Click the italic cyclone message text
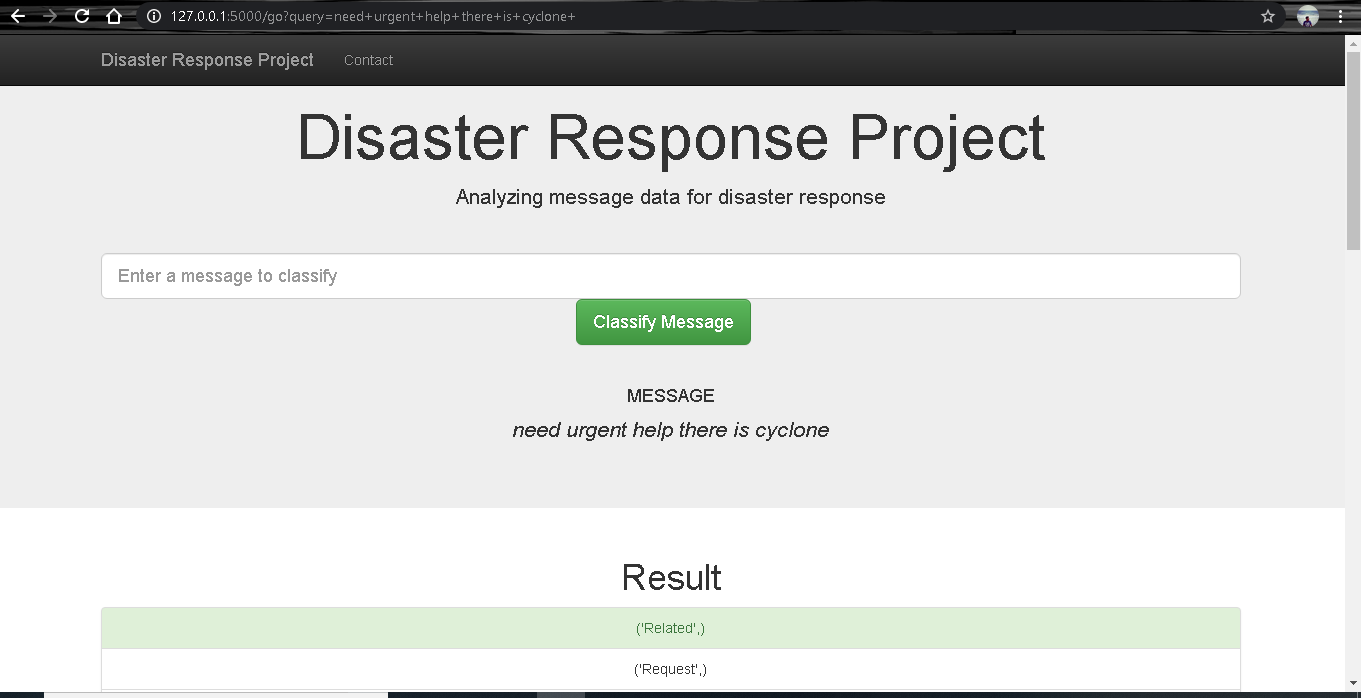The height and width of the screenshot is (698, 1361). click(x=670, y=430)
